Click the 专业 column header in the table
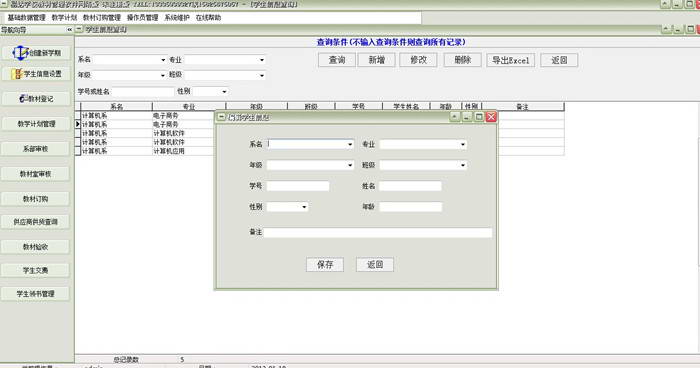700x368 pixels. pyautogui.click(x=189, y=107)
